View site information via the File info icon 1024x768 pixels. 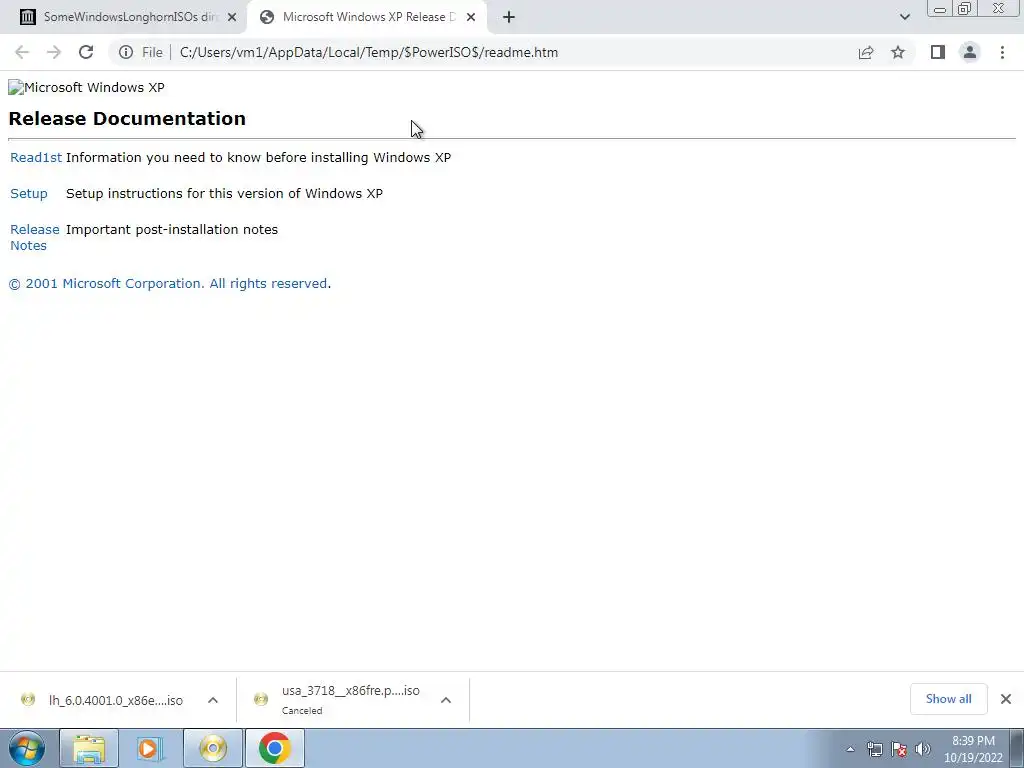pyautogui.click(x=126, y=52)
